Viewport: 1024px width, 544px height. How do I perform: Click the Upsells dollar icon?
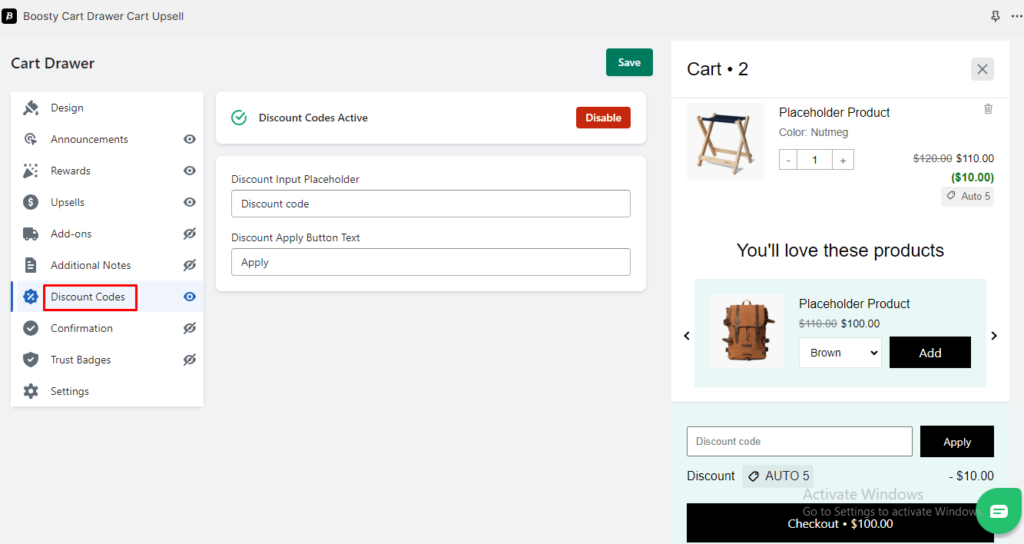31,202
